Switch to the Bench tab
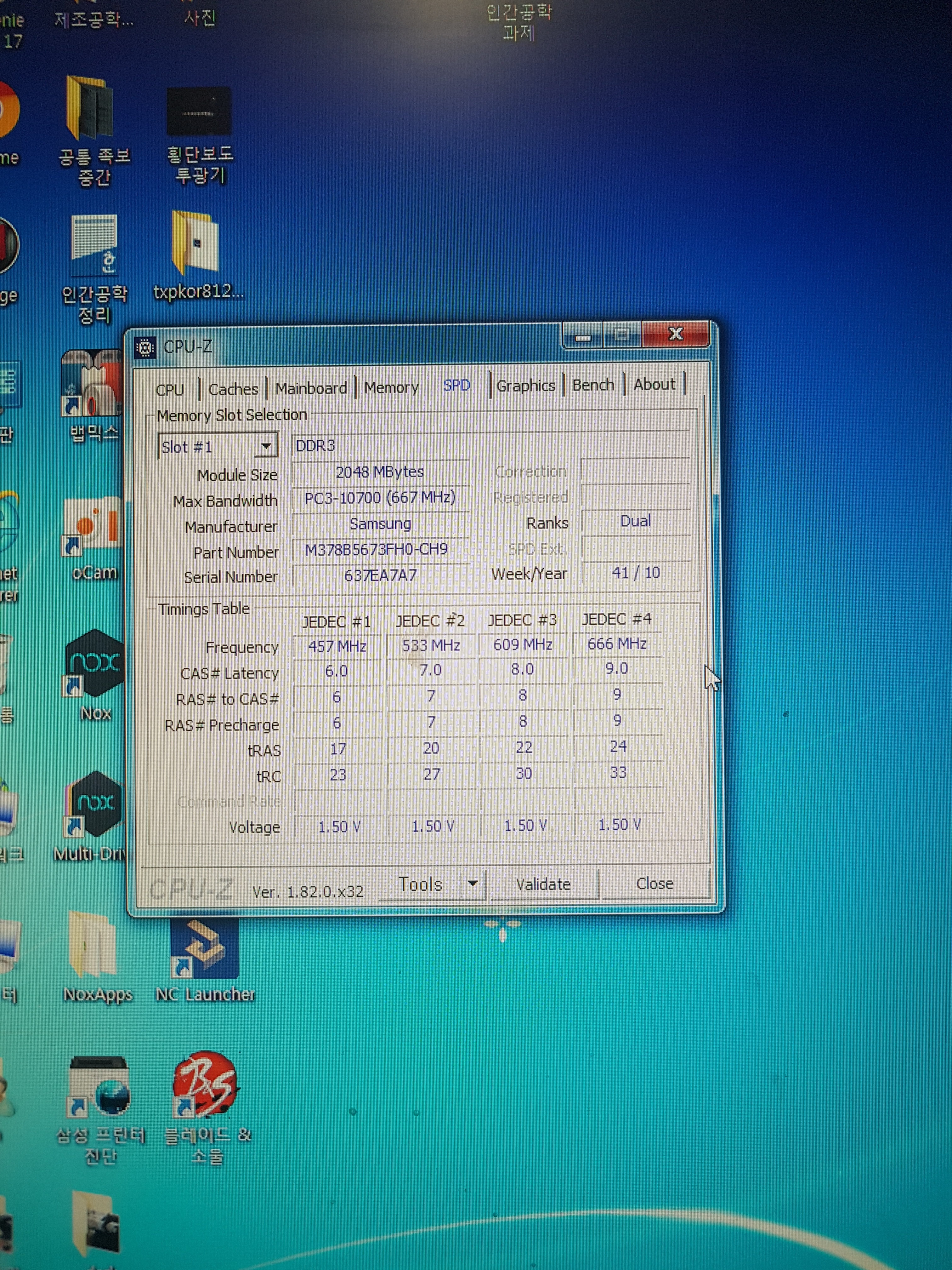952x1270 pixels. click(x=593, y=385)
